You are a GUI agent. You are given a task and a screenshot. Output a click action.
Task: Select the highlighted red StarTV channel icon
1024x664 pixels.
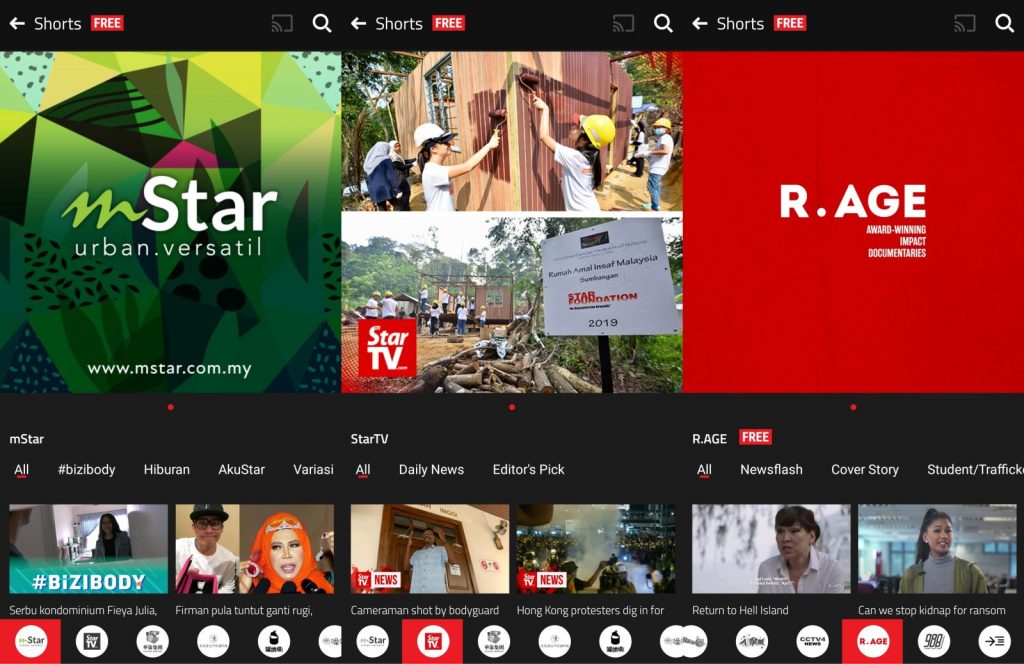click(x=432, y=641)
